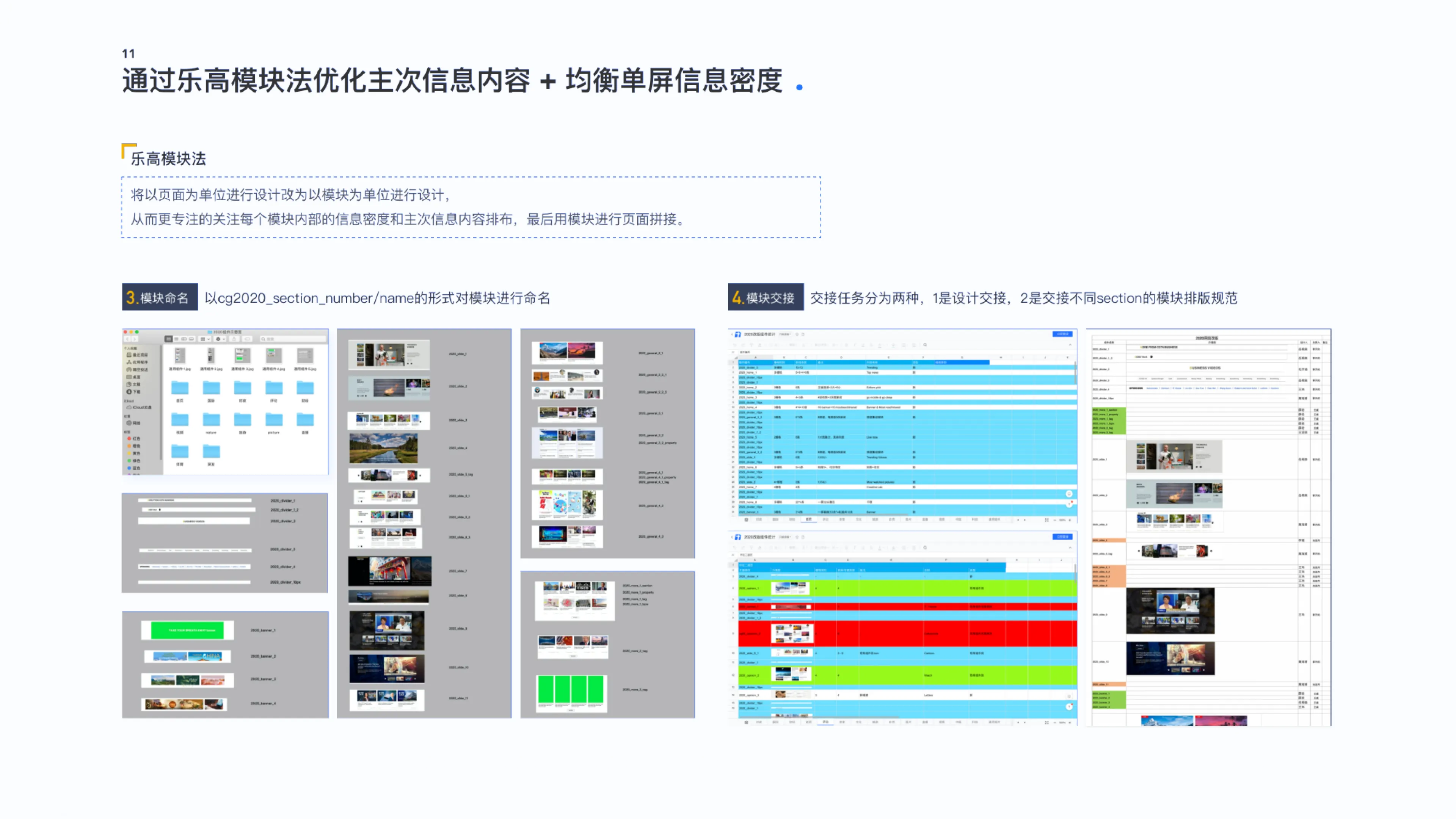Select the green 绿色 tag in Finder
Screen dimensions: 1456x819
coord(135,461)
